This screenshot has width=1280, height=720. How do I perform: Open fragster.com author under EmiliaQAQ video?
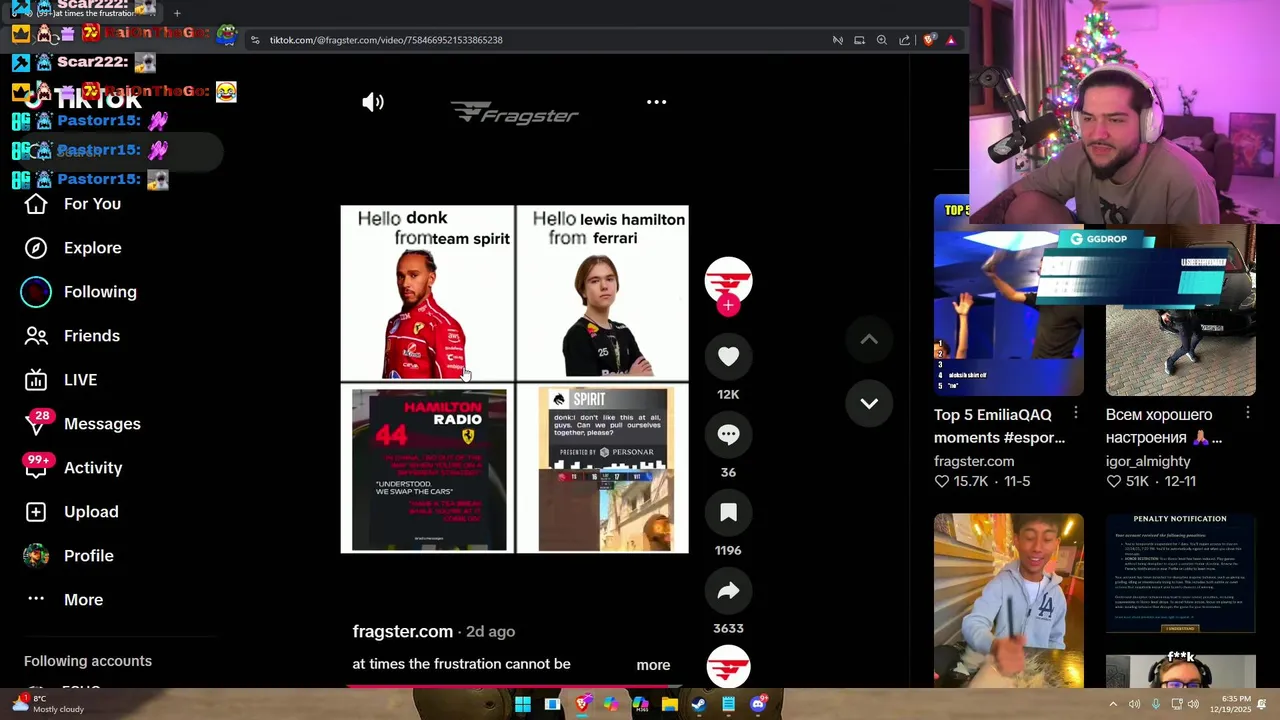(974, 461)
